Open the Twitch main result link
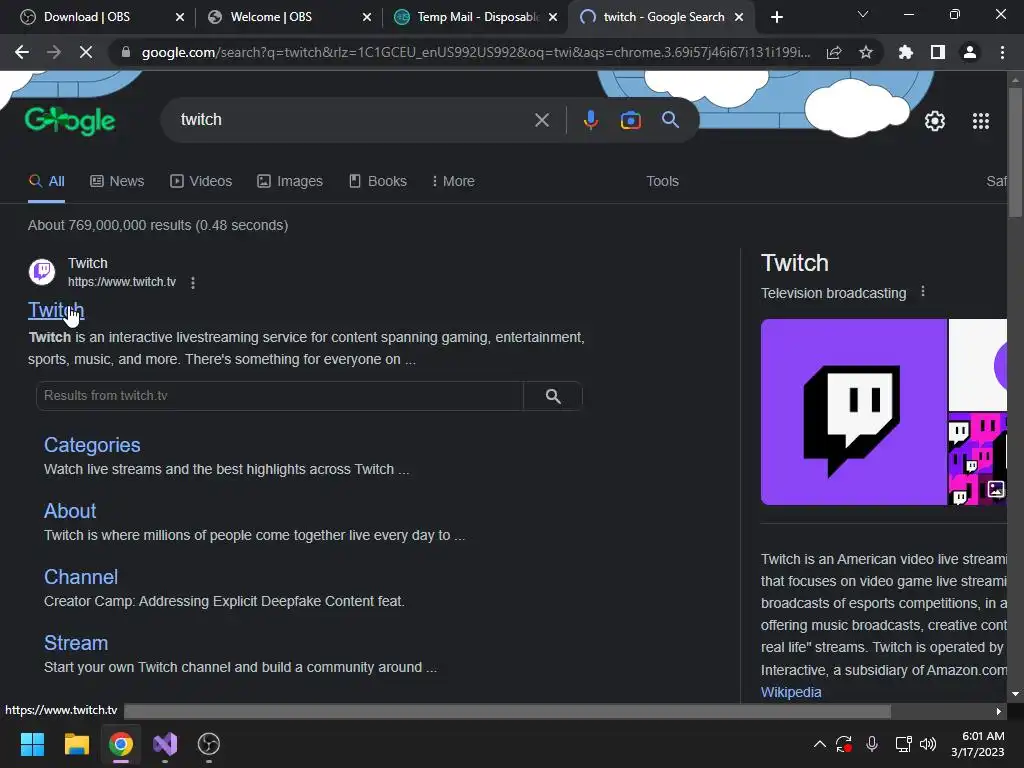Viewport: 1024px width, 768px height. pyautogui.click(x=56, y=310)
